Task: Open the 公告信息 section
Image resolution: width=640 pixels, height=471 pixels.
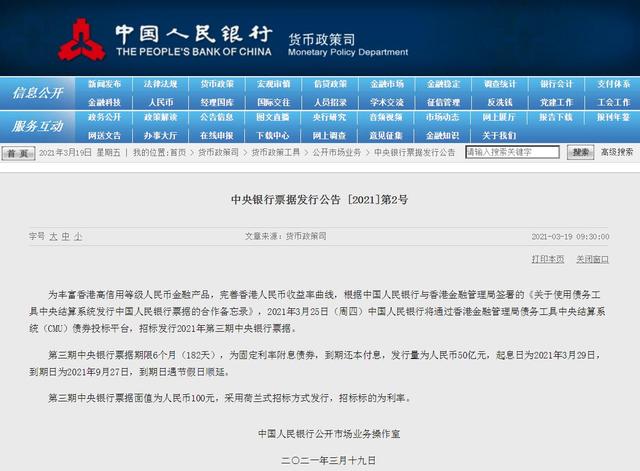Action: pos(217,117)
